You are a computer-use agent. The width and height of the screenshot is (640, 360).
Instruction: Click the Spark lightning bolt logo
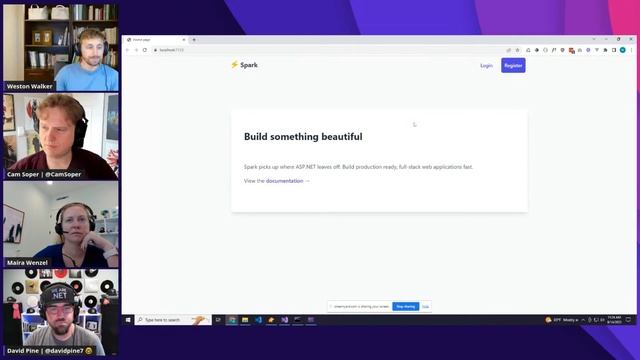[234, 64]
